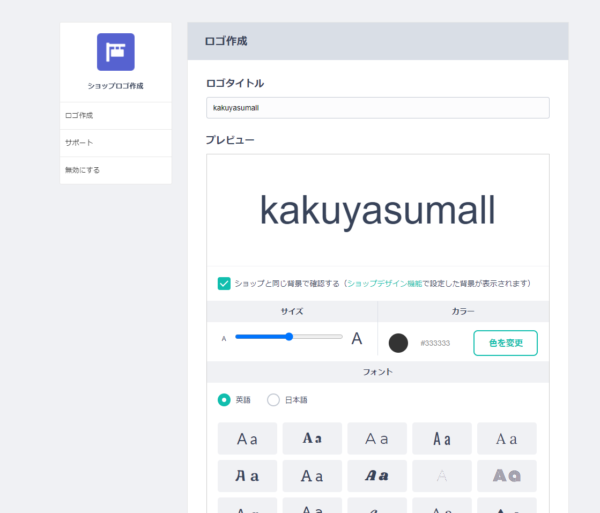This screenshot has width=600, height=513.
Task: Open サポート in the sidebar menu
Action: (x=79, y=143)
